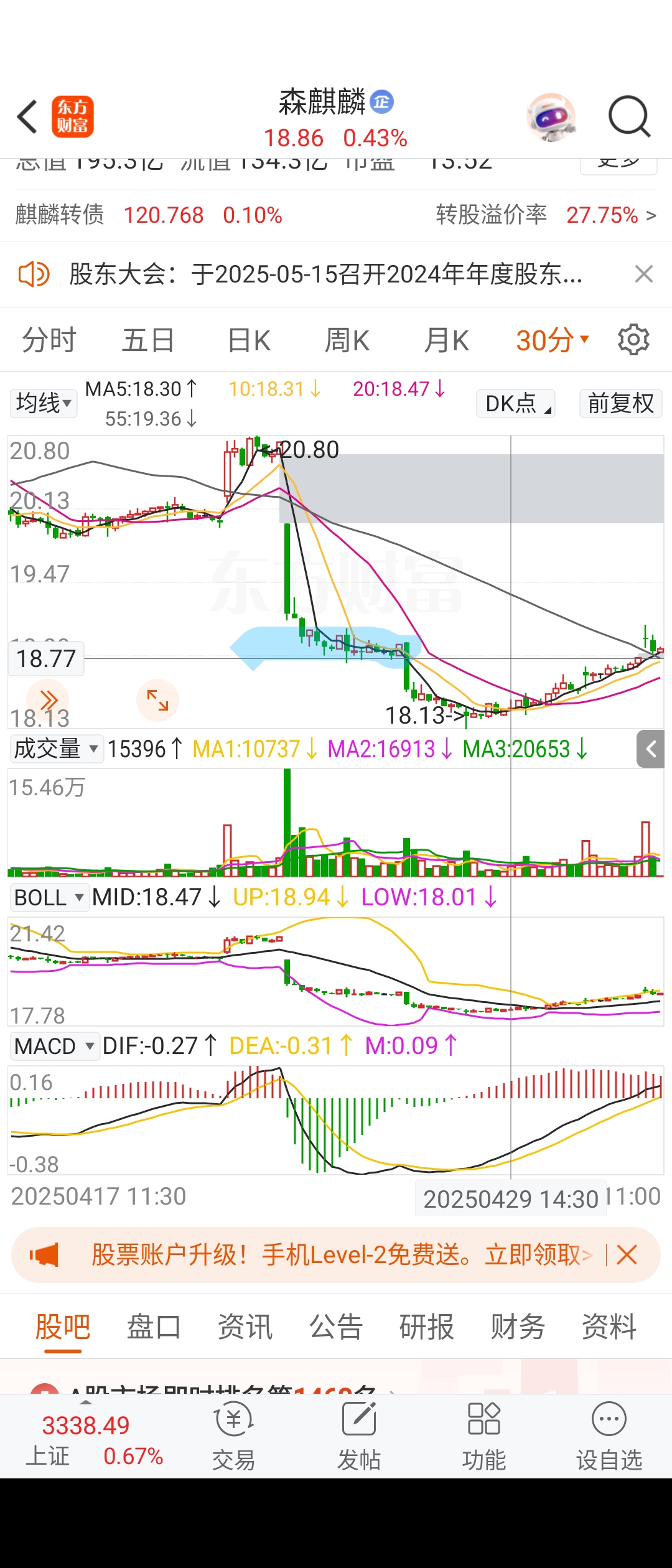Screen dimensions: 672x1568
Task: Tap the grey collapse arrow tab
Action: click(x=651, y=749)
